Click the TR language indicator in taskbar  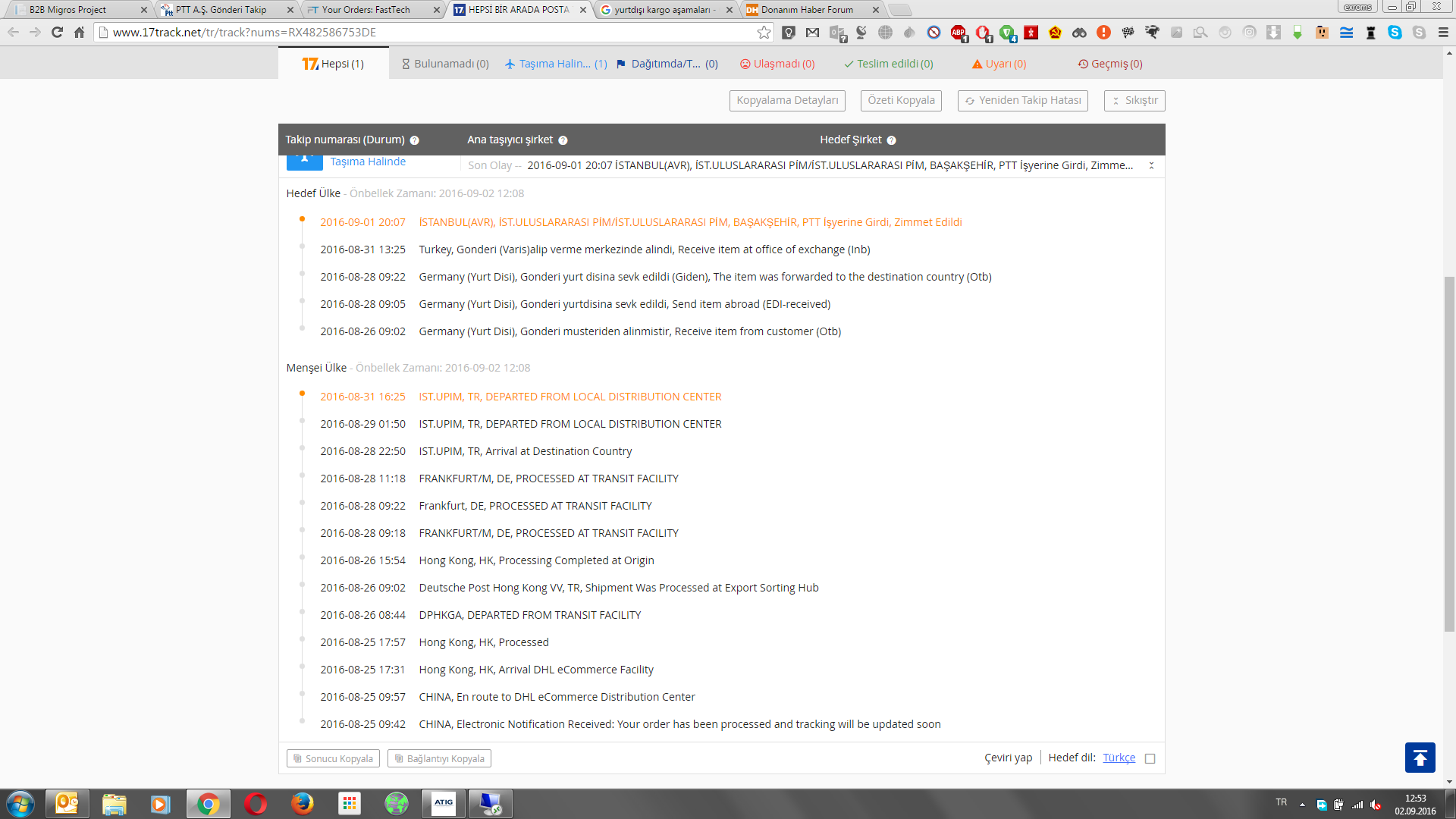click(1281, 802)
